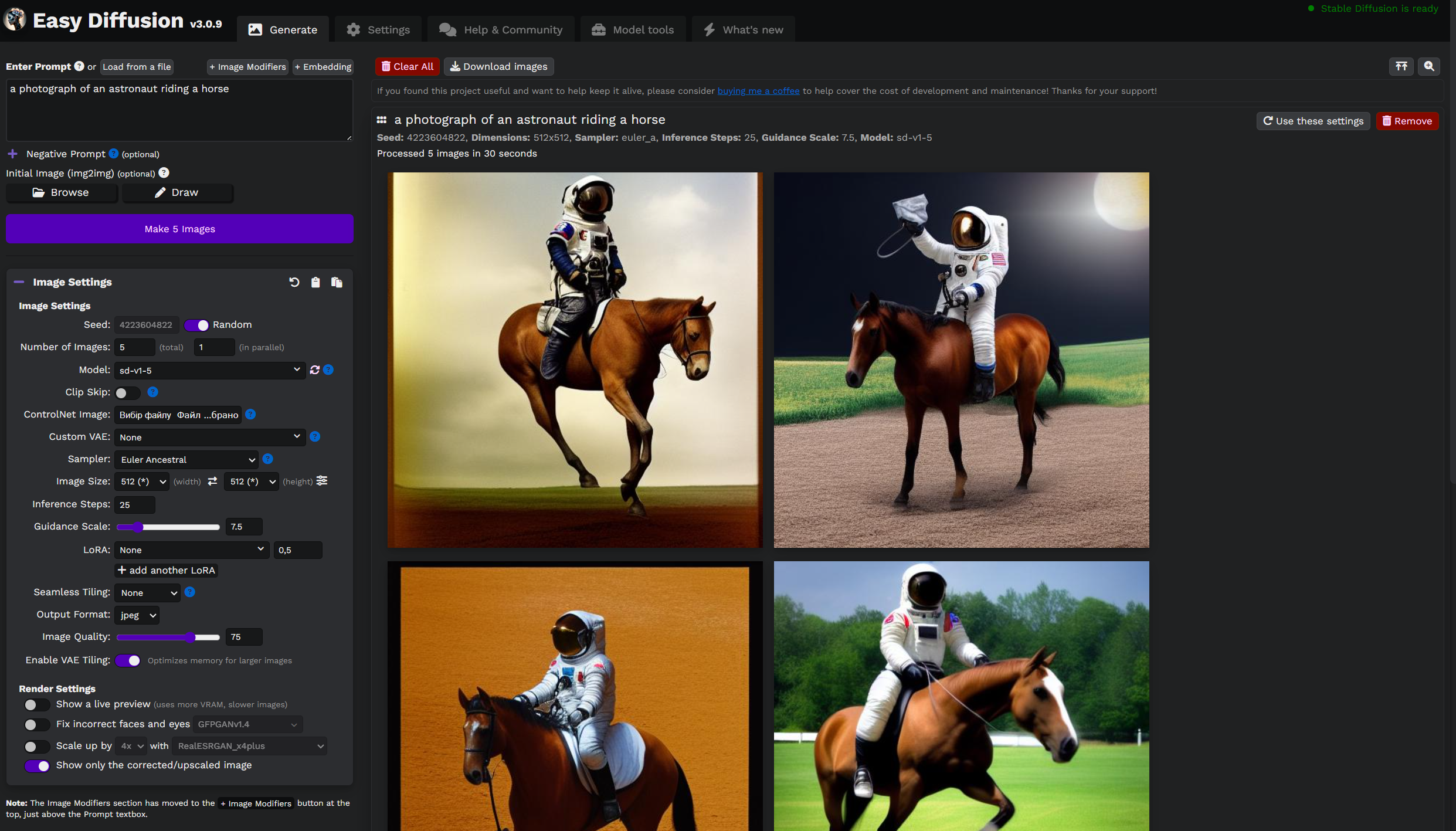Click the Guidance Scale slider
The height and width of the screenshot is (831, 1456).
(168, 527)
